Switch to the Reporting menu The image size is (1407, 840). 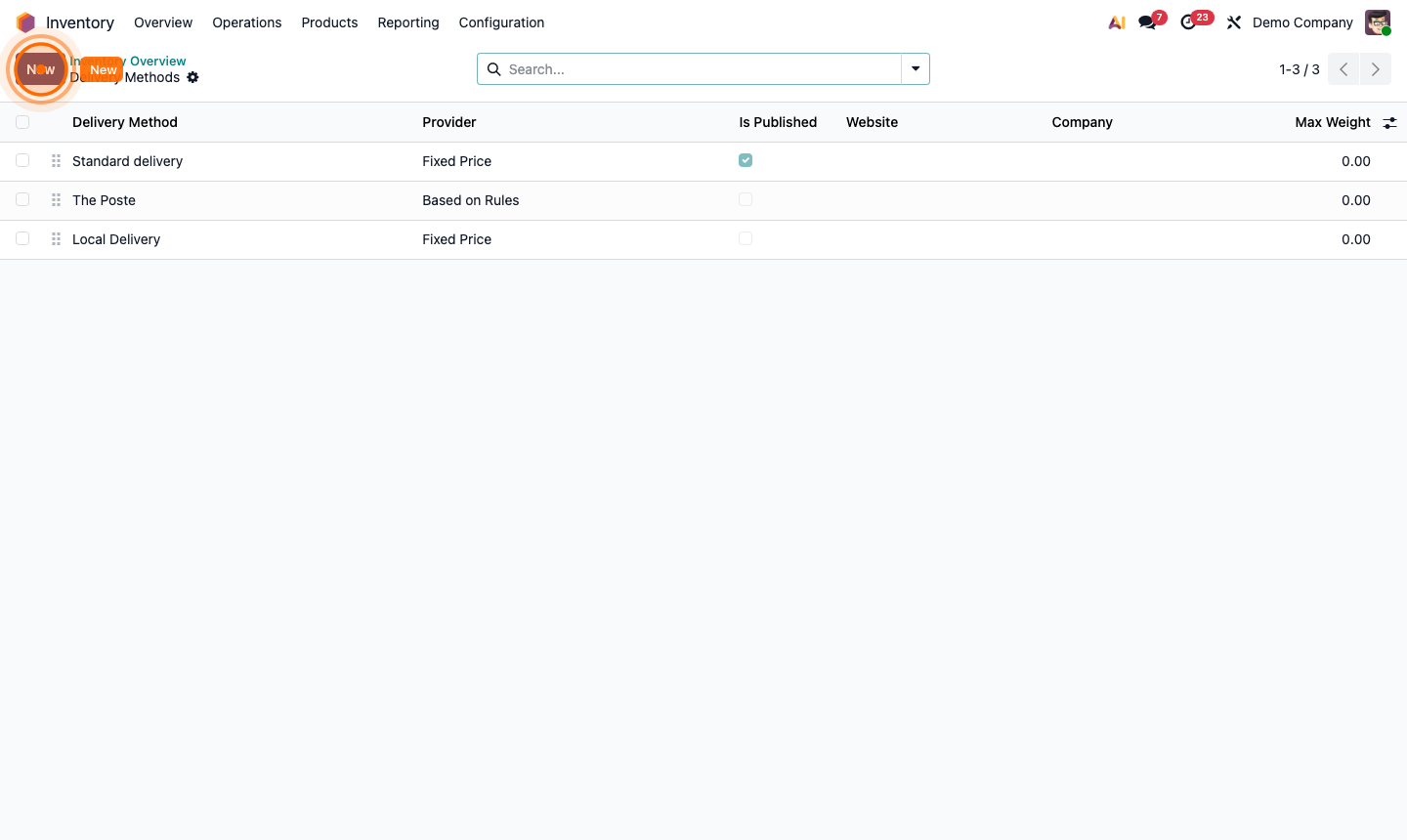coord(407,22)
